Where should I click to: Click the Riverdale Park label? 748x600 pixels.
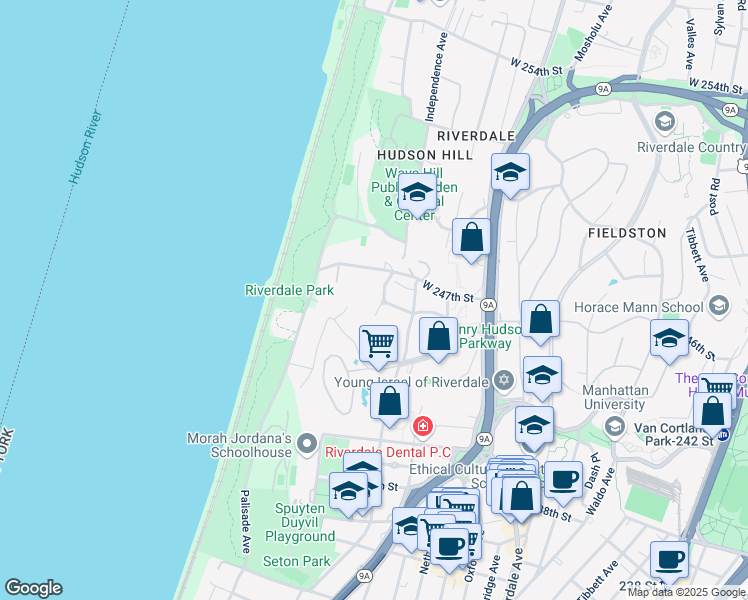(289, 290)
